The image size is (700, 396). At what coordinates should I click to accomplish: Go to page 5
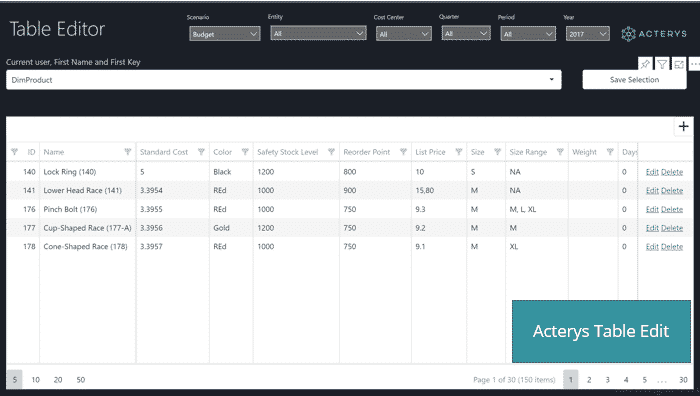[645, 379]
